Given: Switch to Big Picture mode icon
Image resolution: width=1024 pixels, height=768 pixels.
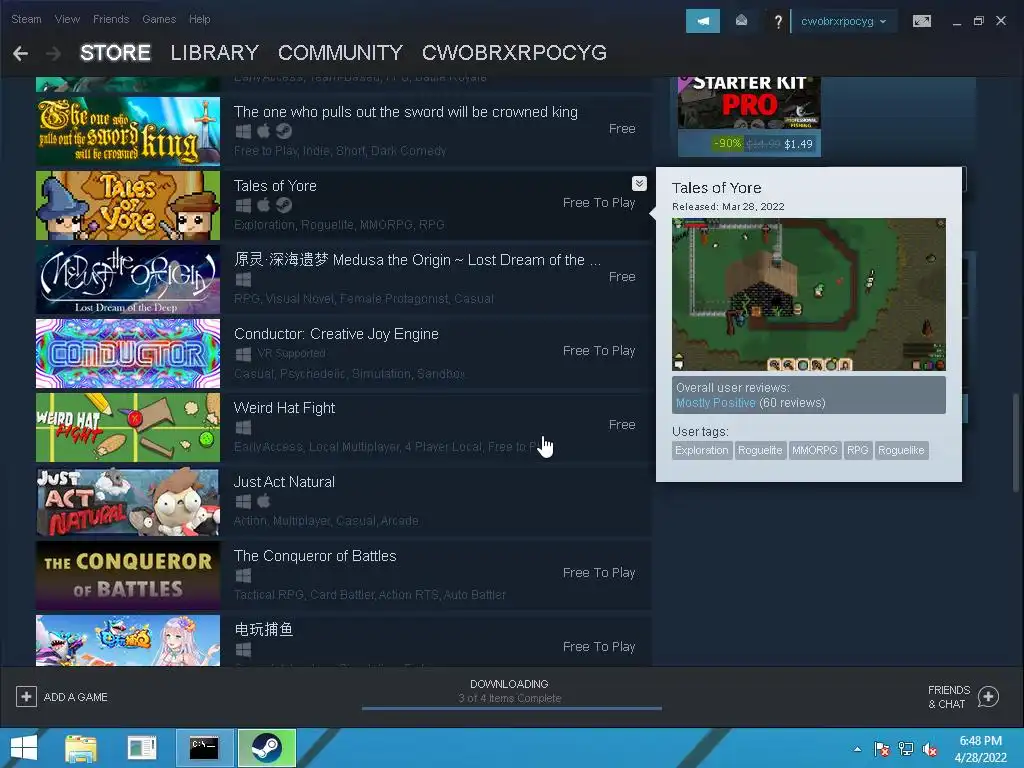Looking at the screenshot, I should (x=921, y=21).
